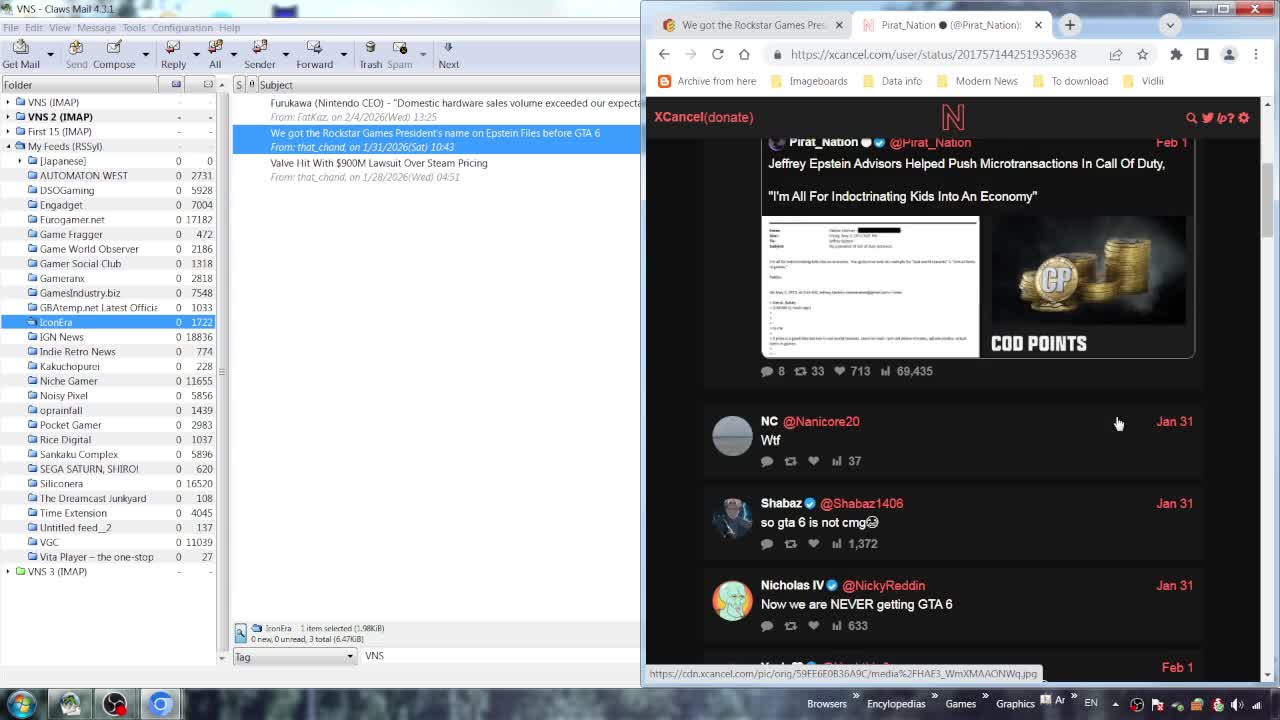1280x720 pixels.
Task: Click the COD Points image thumbnail
Action: pos(1088,287)
